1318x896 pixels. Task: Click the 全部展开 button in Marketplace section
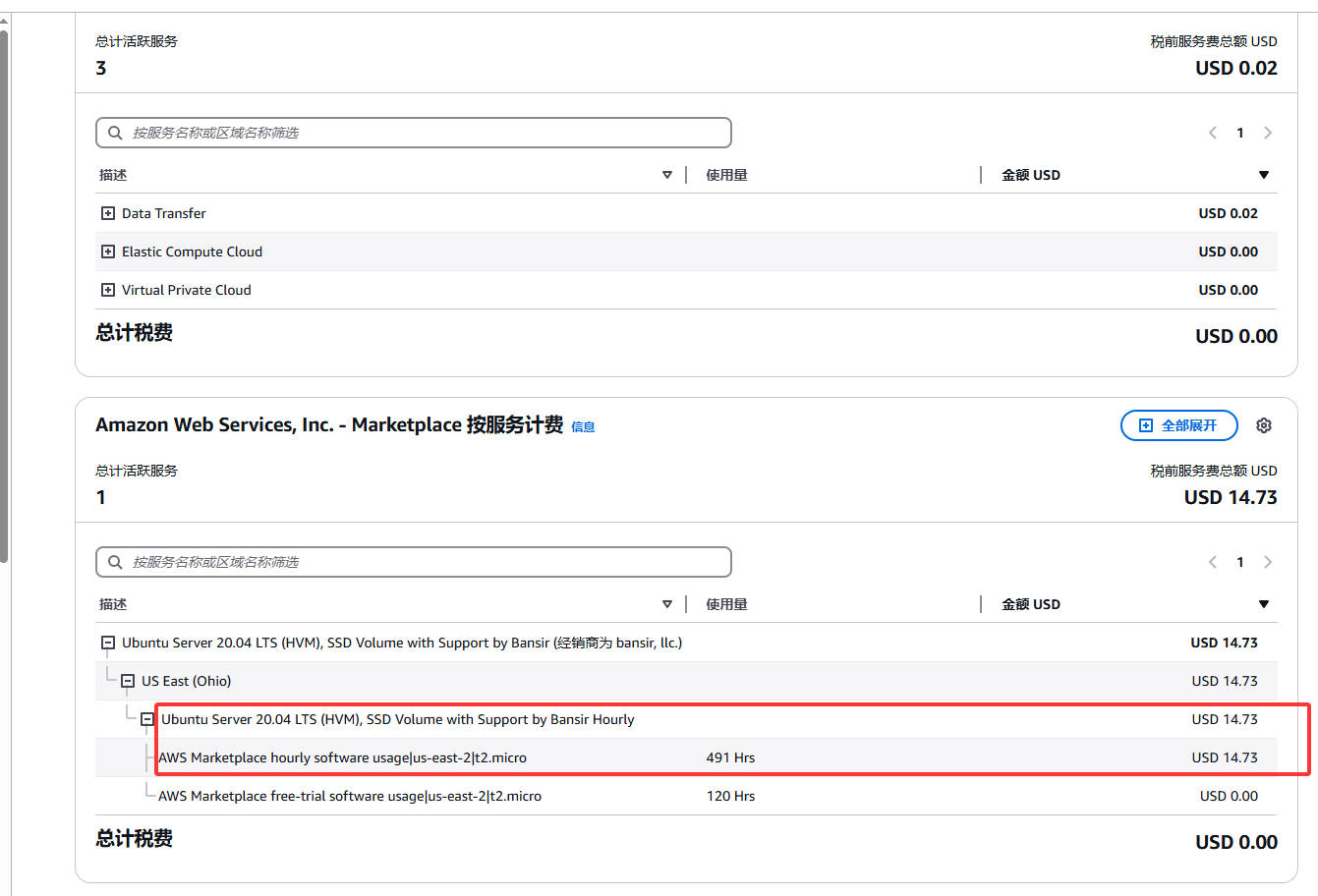pos(1178,425)
